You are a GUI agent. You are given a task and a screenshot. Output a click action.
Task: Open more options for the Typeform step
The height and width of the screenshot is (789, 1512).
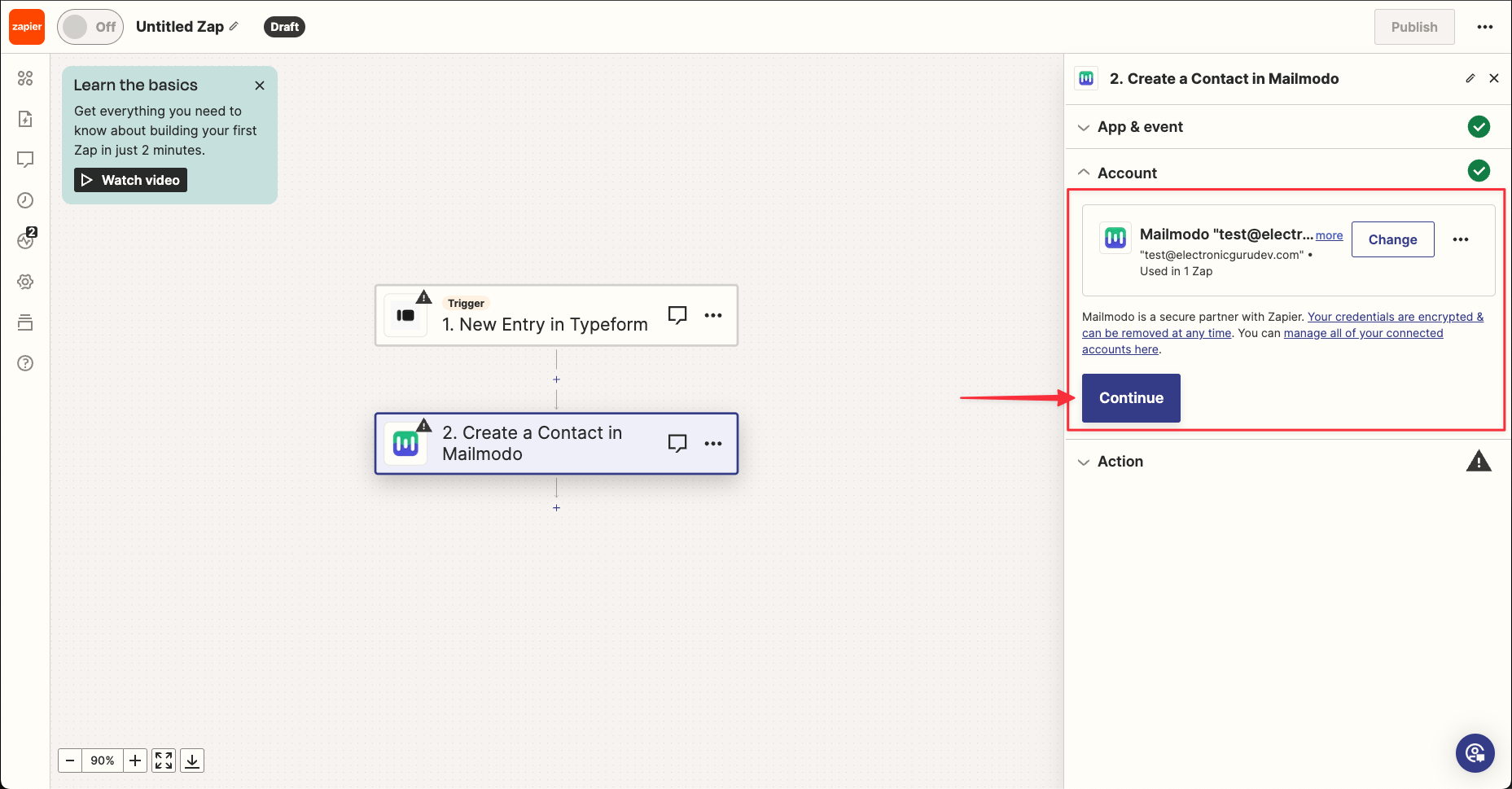point(713,315)
